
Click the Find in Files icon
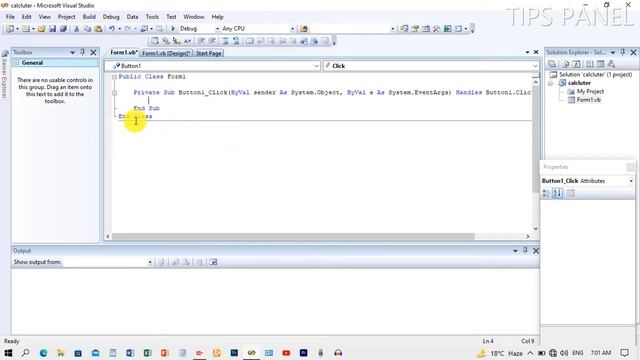[x=303, y=29]
